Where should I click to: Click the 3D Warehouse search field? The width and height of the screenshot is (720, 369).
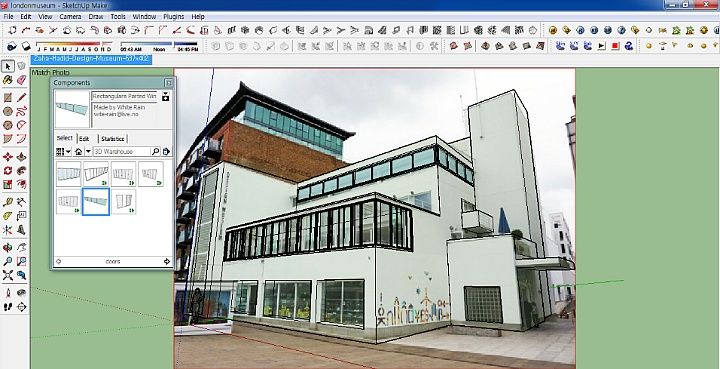coord(121,151)
